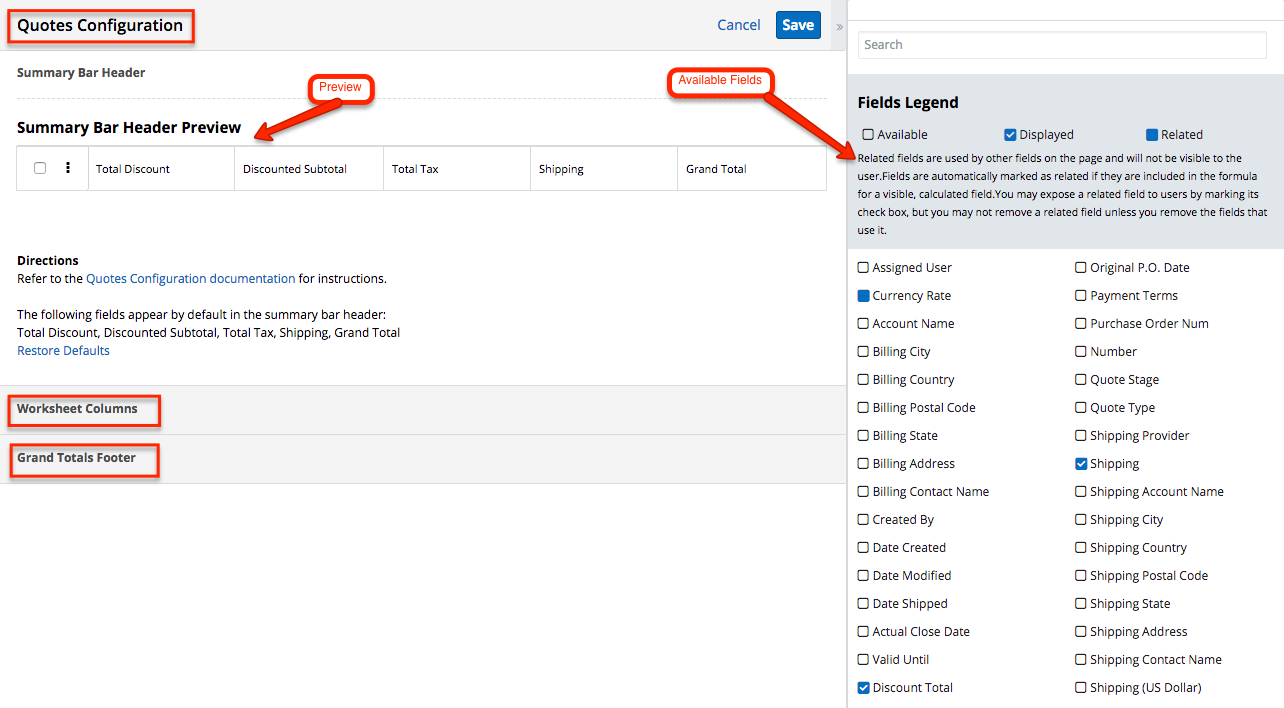Tick the Purchase Order Num checkbox
This screenshot has width=1284, height=708.
(1081, 324)
